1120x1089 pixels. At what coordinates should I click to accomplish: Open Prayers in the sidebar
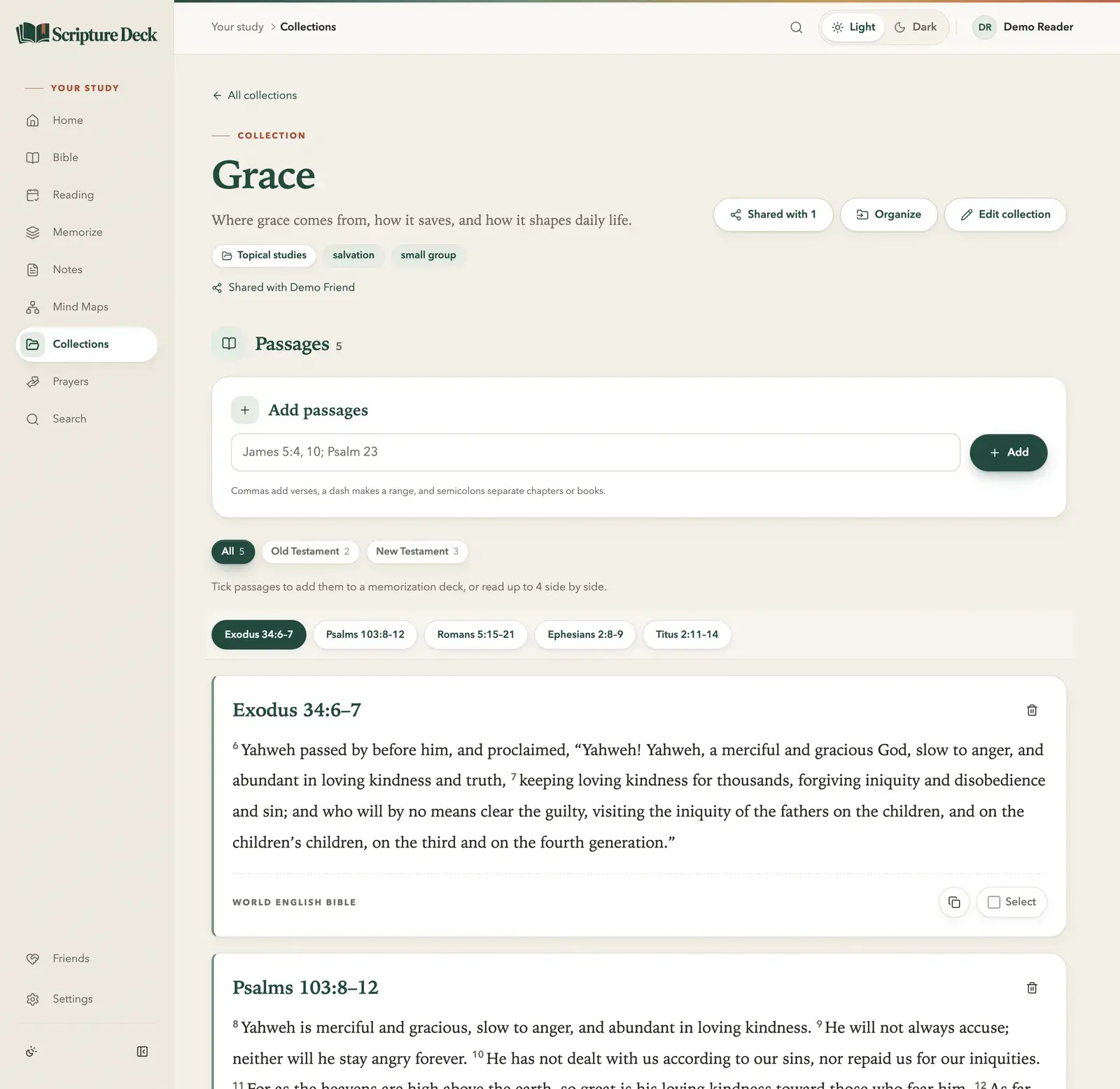[x=87, y=381]
